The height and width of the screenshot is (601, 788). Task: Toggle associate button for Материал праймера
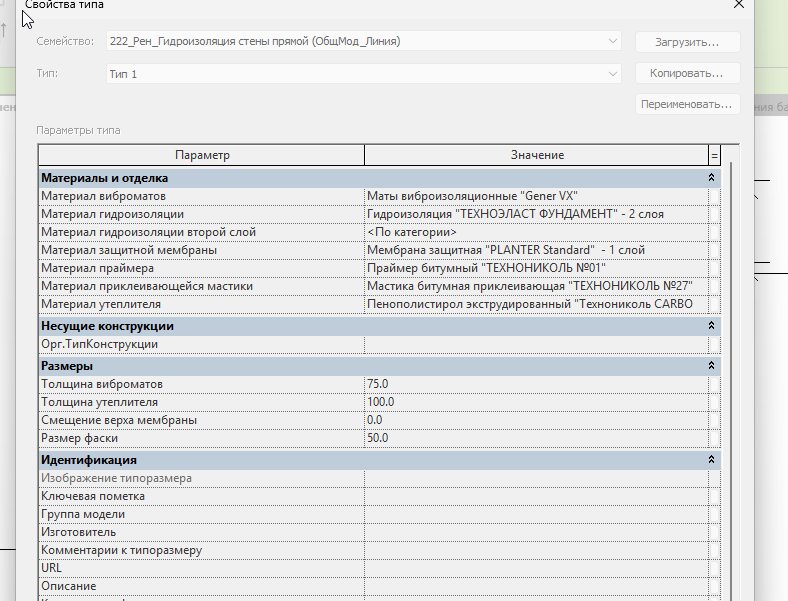click(714, 268)
